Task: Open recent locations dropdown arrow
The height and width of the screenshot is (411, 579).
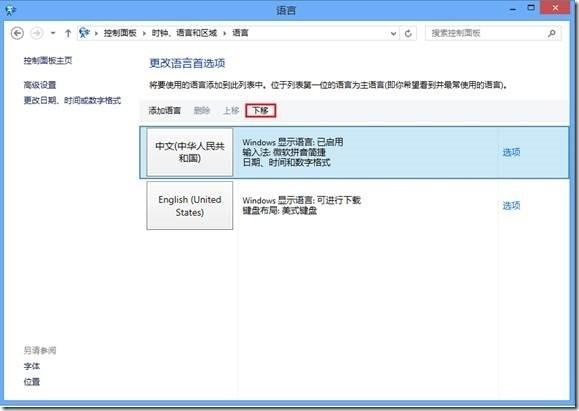Action: pos(53,33)
